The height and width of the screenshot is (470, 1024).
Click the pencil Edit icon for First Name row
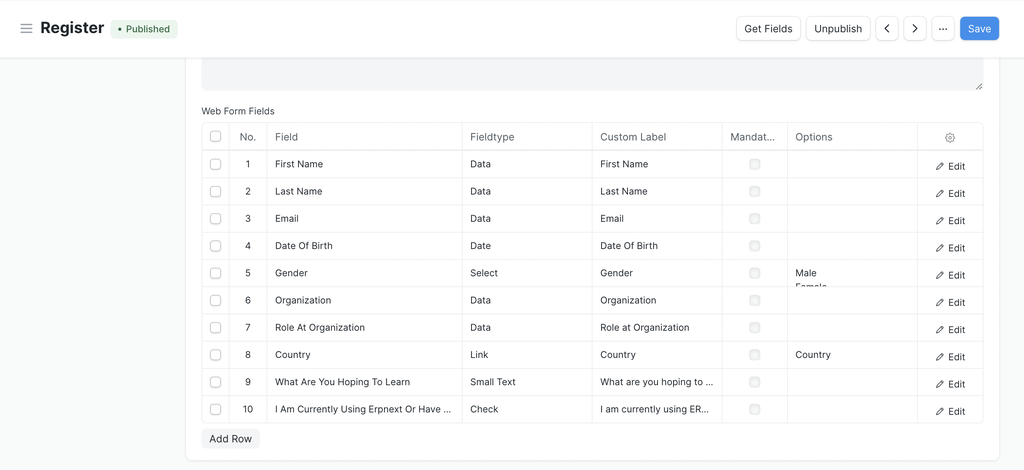940,166
